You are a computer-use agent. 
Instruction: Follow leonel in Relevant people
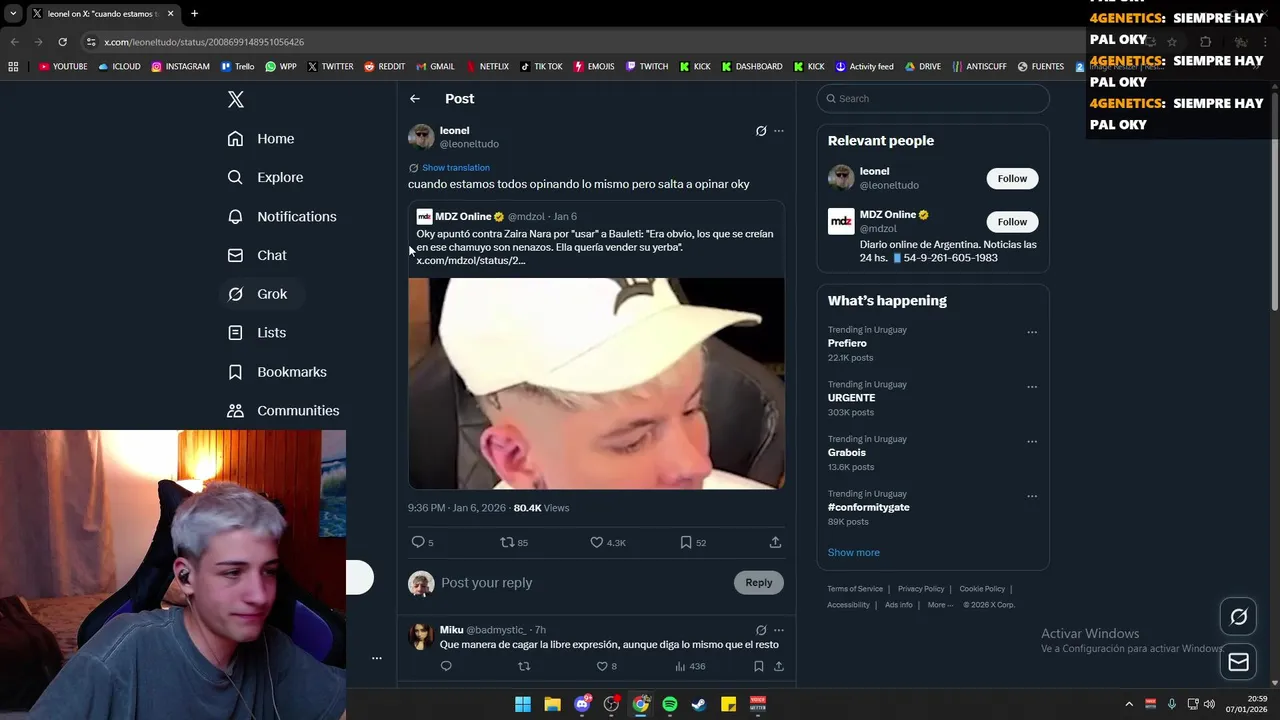pyautogui.click(x=1012, y=178)
